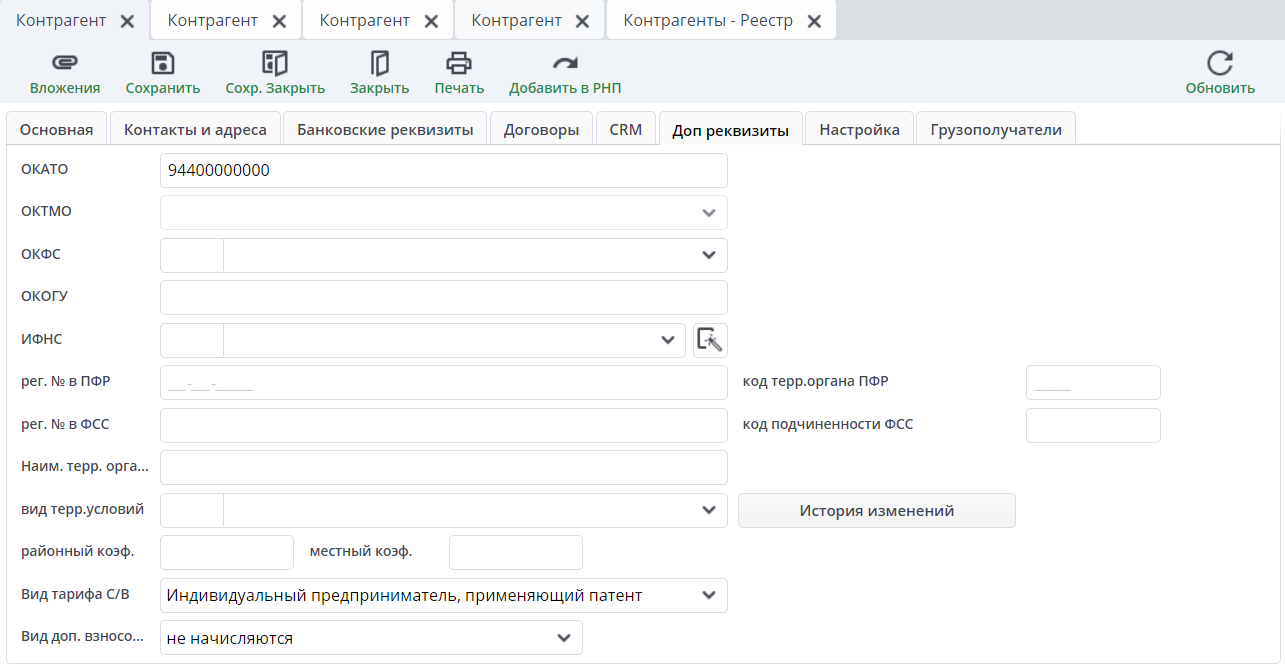The height and width of the screenshot is (668, 1285).
Task: Expand the Вид доп. взносов dropdown
Action: pyautogui.click(x=564, y=638)
